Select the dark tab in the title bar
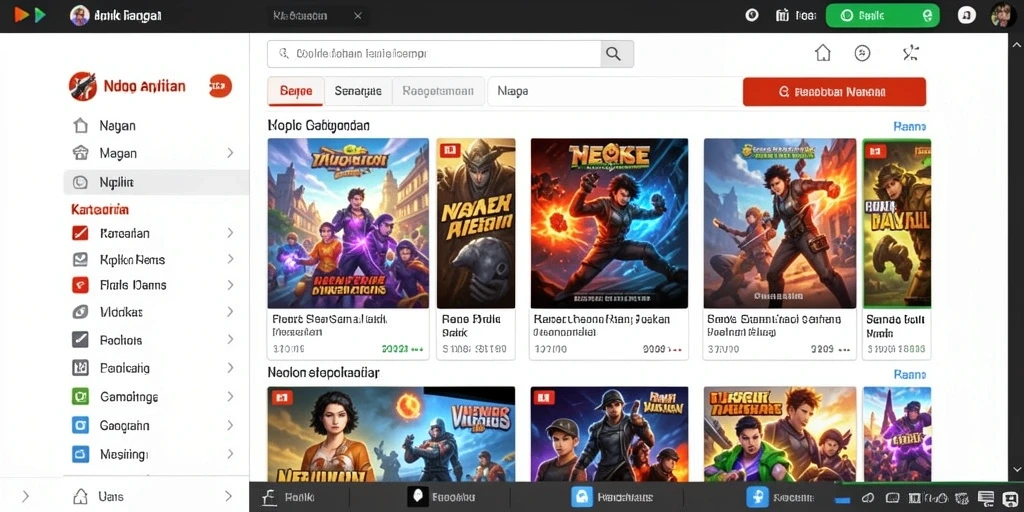The width and height of the screenshot is (1024, 512). tap(318, 16)
